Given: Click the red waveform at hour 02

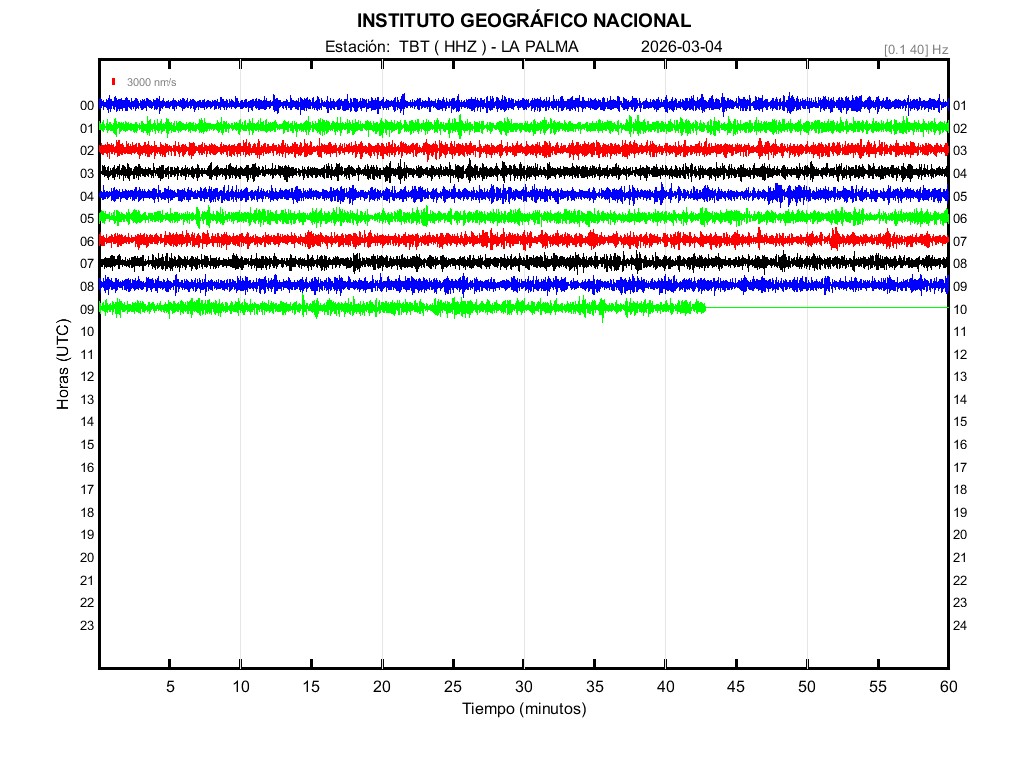Looking at the screenshot, I should pos(523,149).
